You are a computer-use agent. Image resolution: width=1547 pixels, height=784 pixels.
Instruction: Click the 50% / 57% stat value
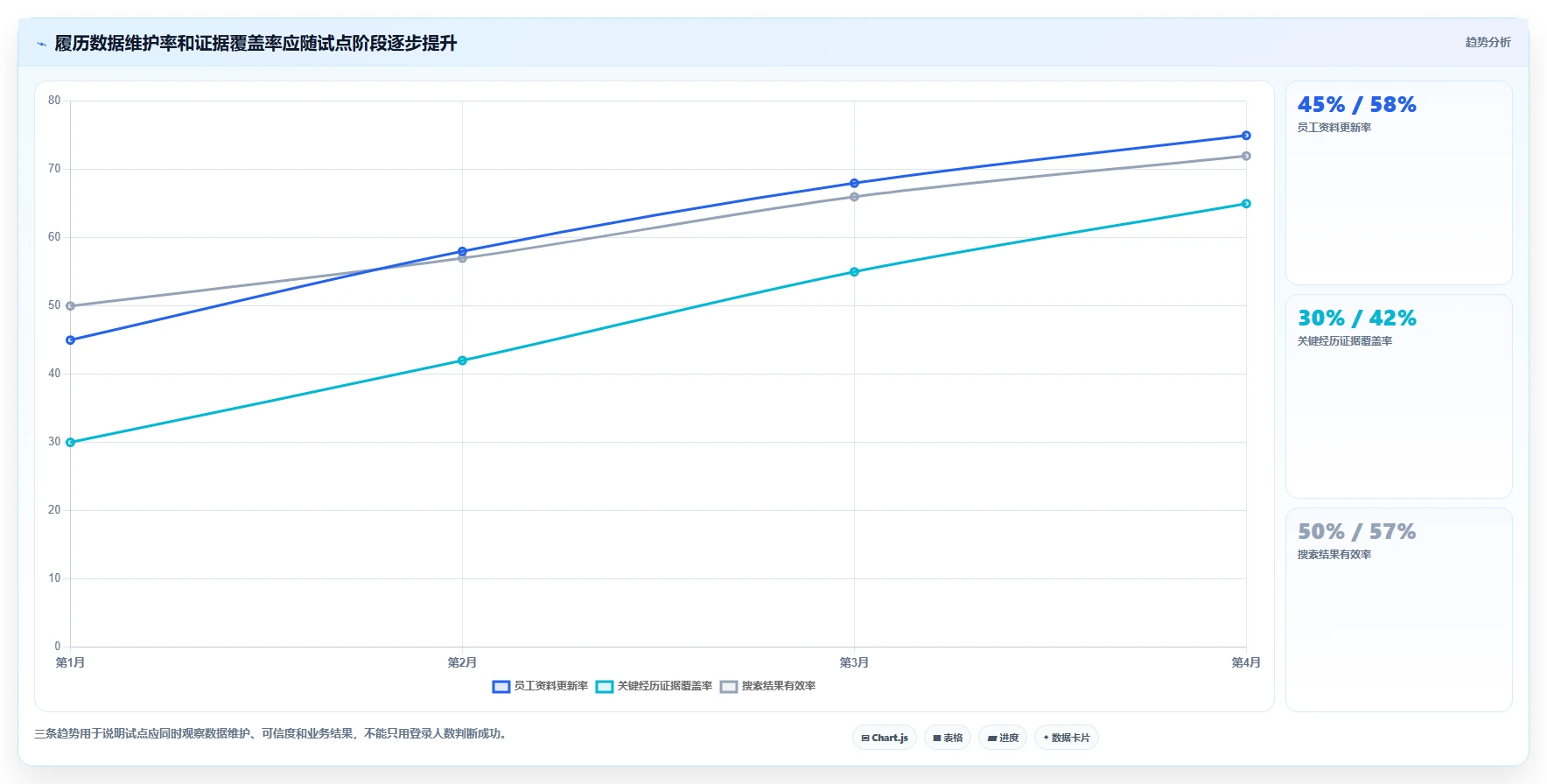click(1356, 532)
